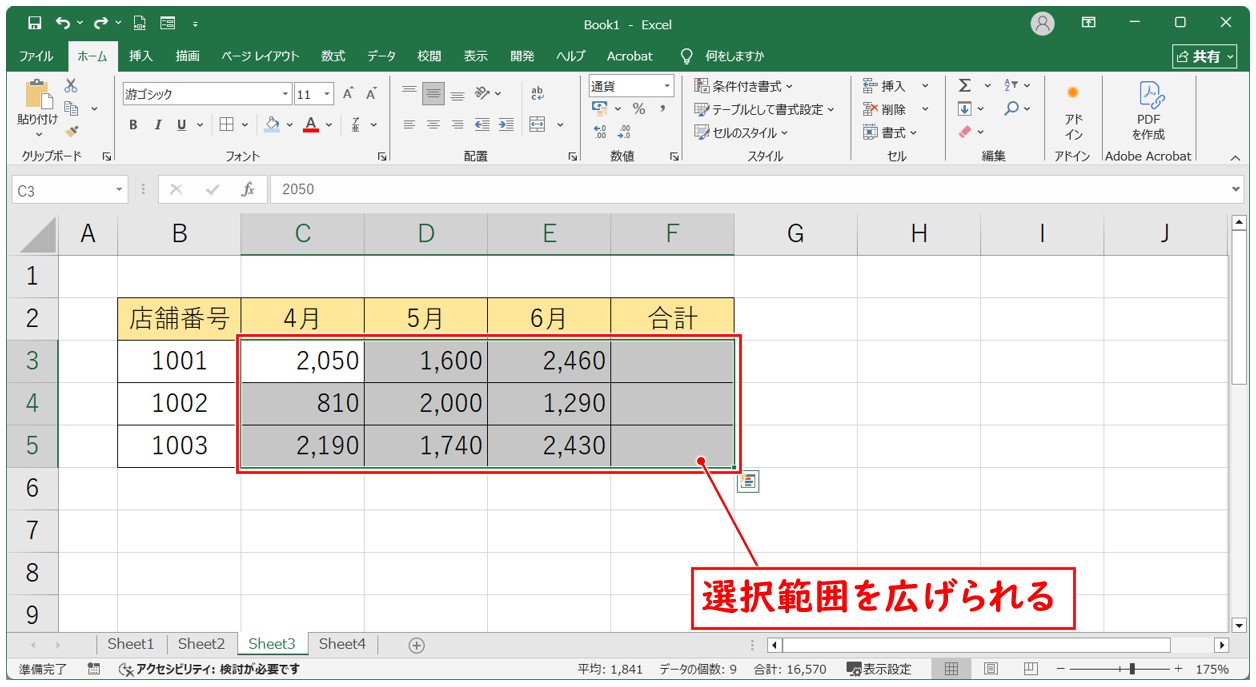
Task: Click the add new sheet plus icon
Action: pyautogui.click(x=417, y=645)
